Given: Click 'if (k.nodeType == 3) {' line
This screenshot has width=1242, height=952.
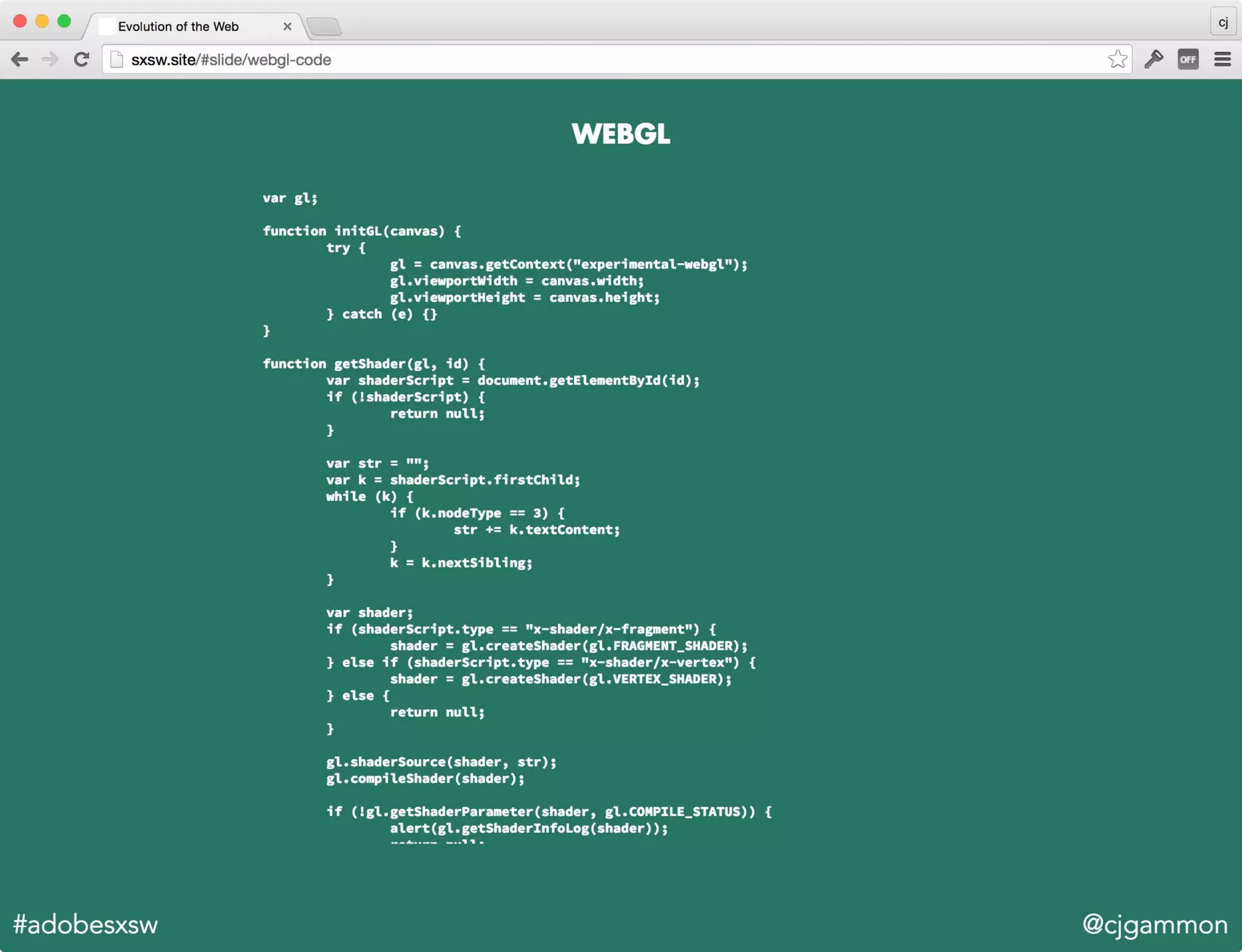Looking at the screenshot, I should [477, 513].
